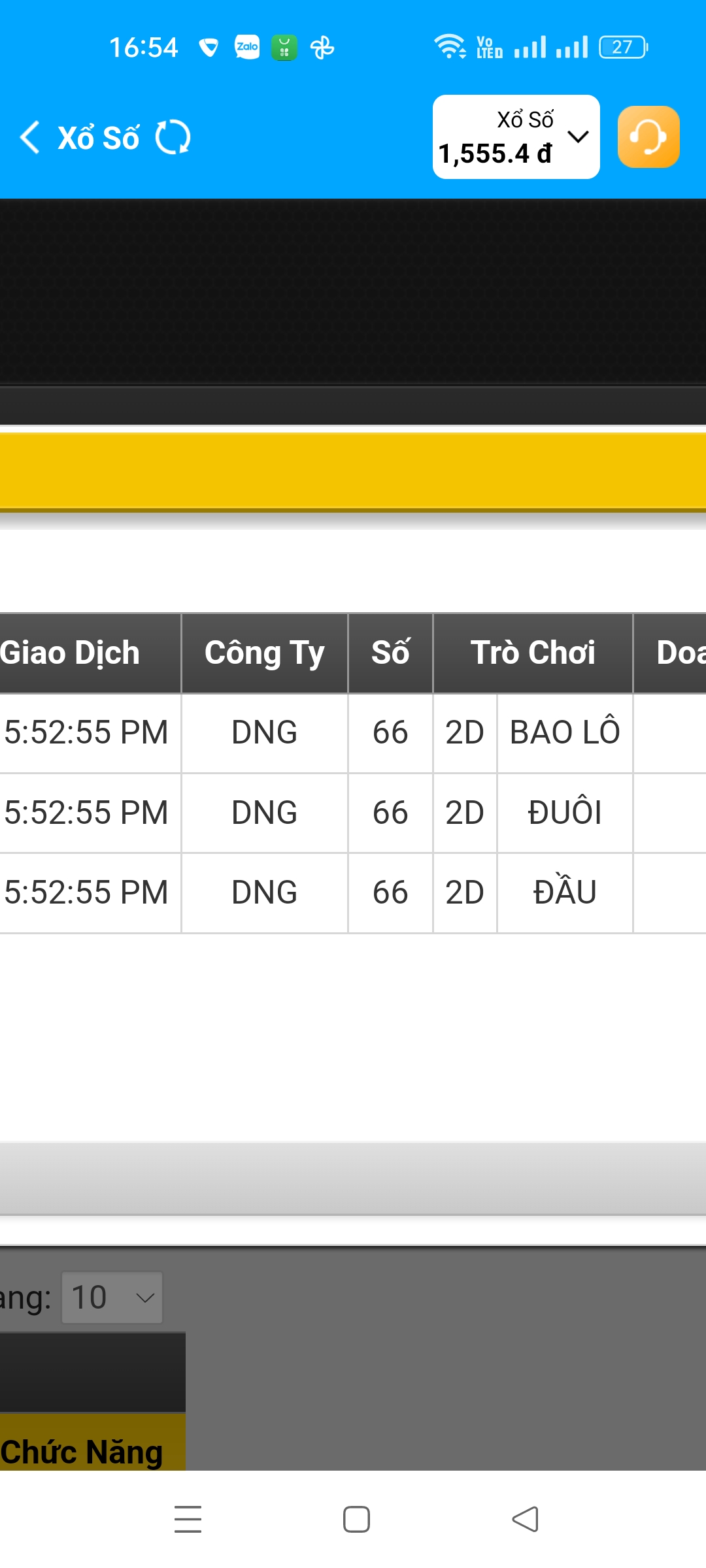
Task: Tap the Zalo notification icon
Action: click(247, 47)
